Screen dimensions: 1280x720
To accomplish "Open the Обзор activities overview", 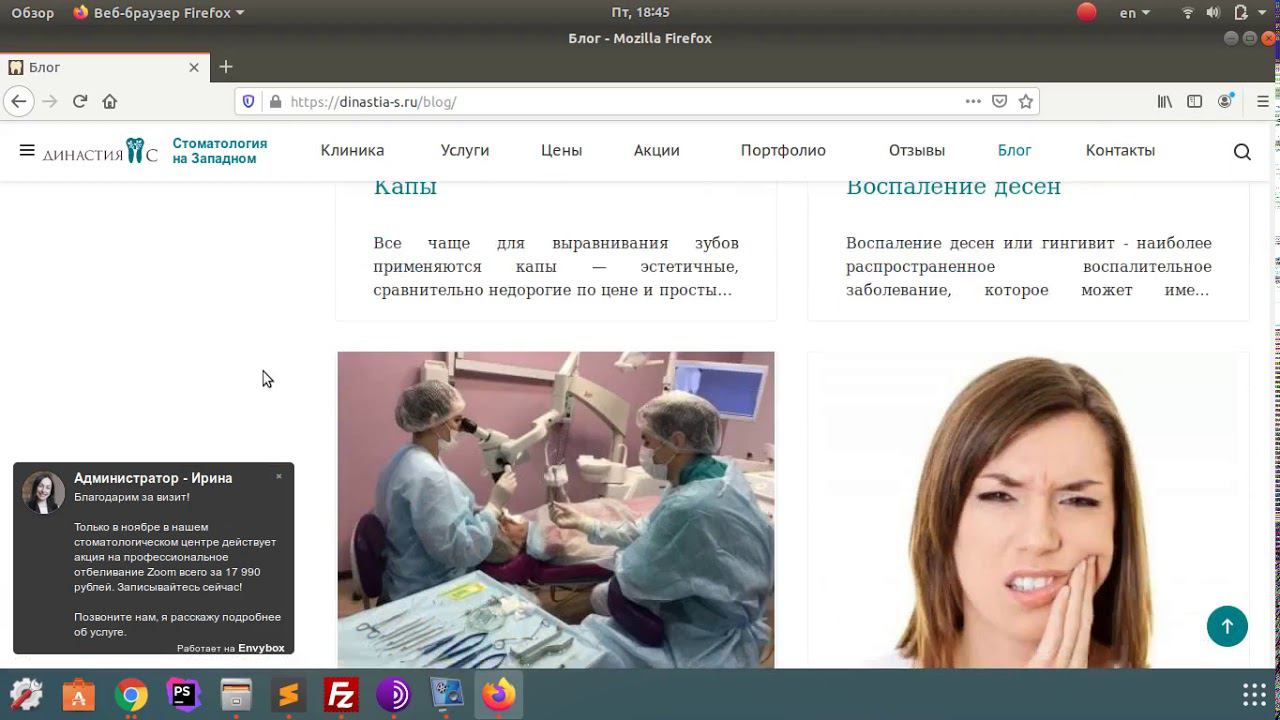I will pos(32,12).
